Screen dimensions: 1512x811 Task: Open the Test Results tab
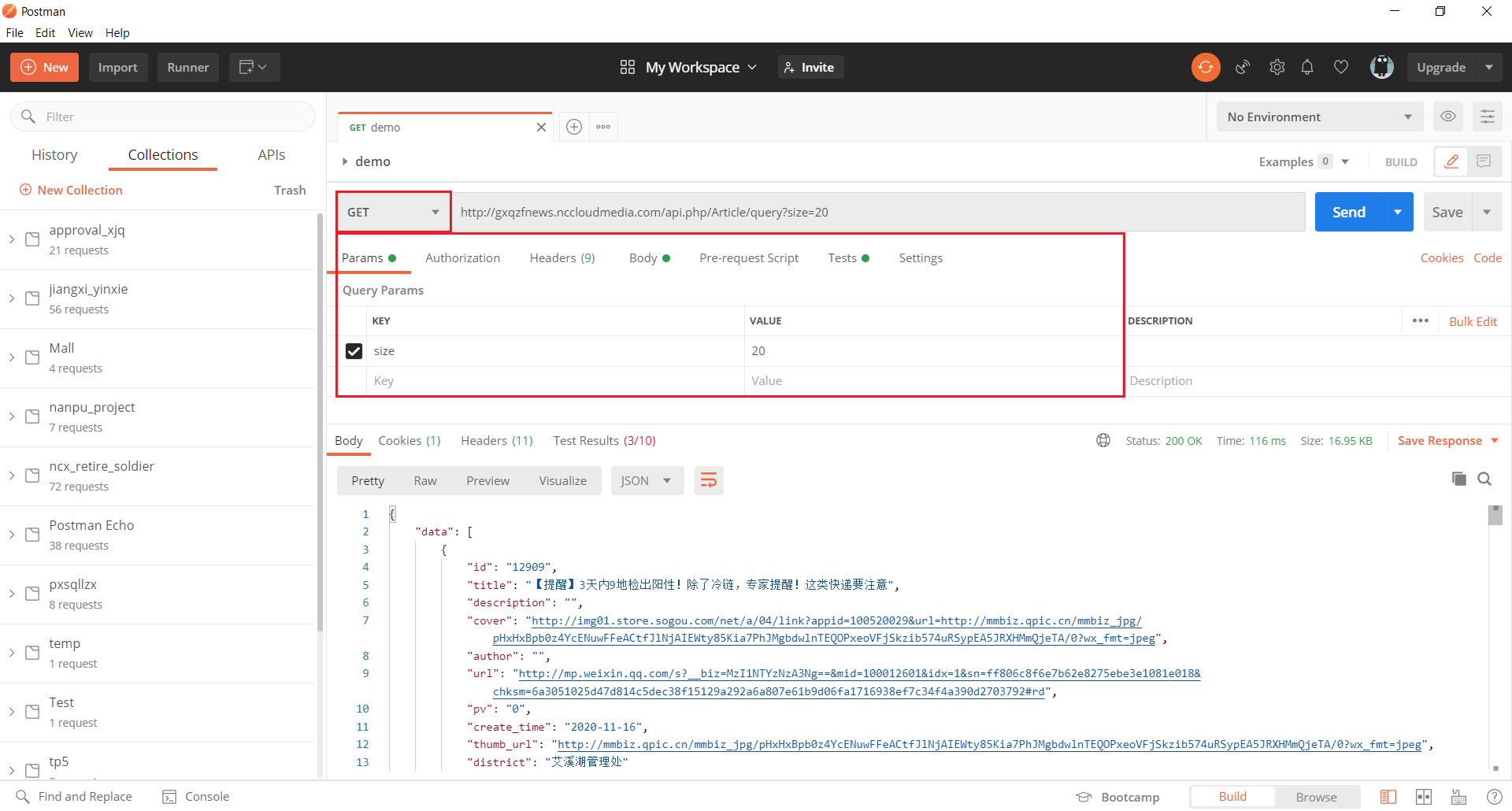604,441
